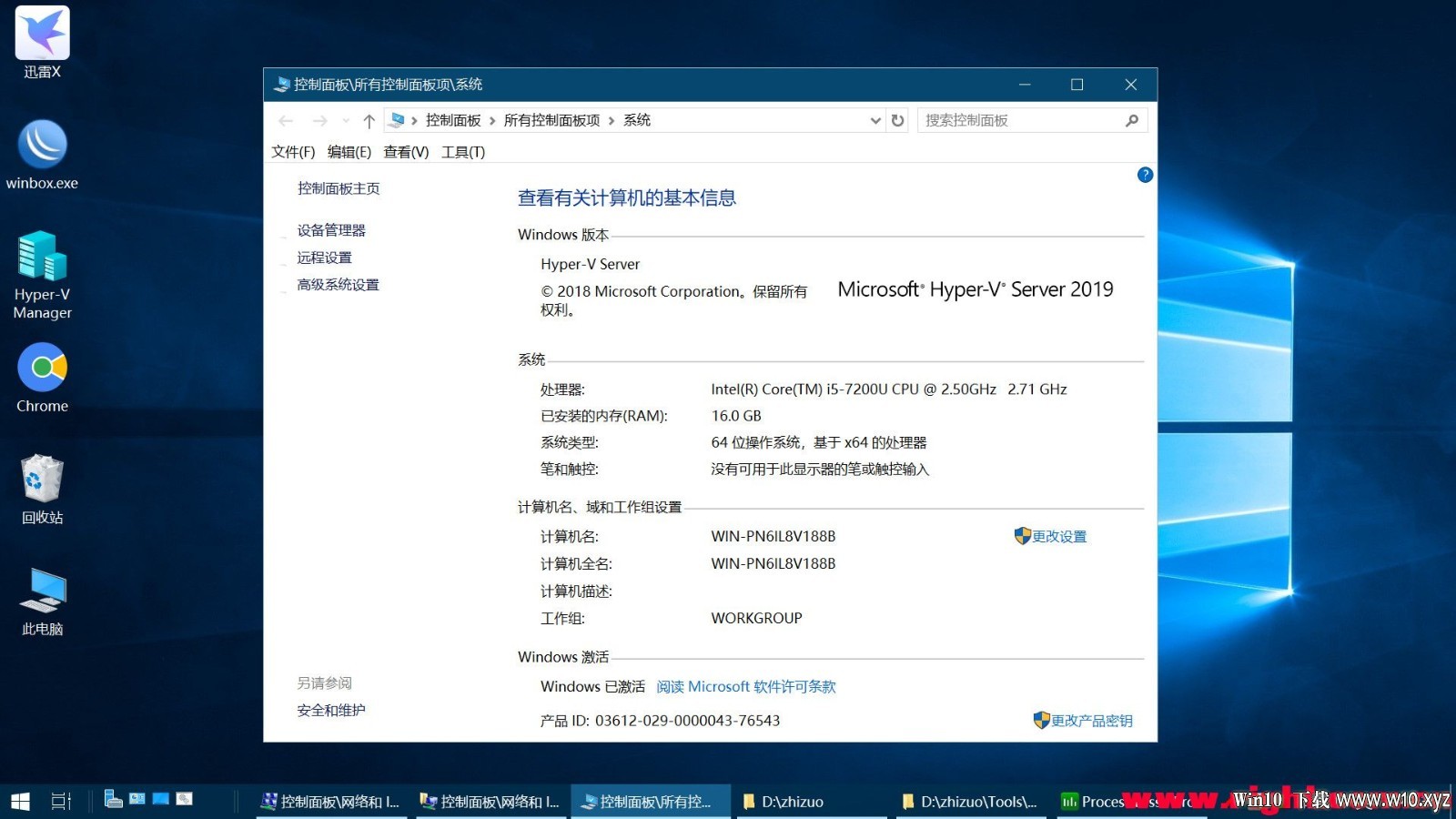Expand the chevron before 控制面板 breadcrumb
The width and height of the screenshot is (1456, 819).
click(x=414, y=120)
